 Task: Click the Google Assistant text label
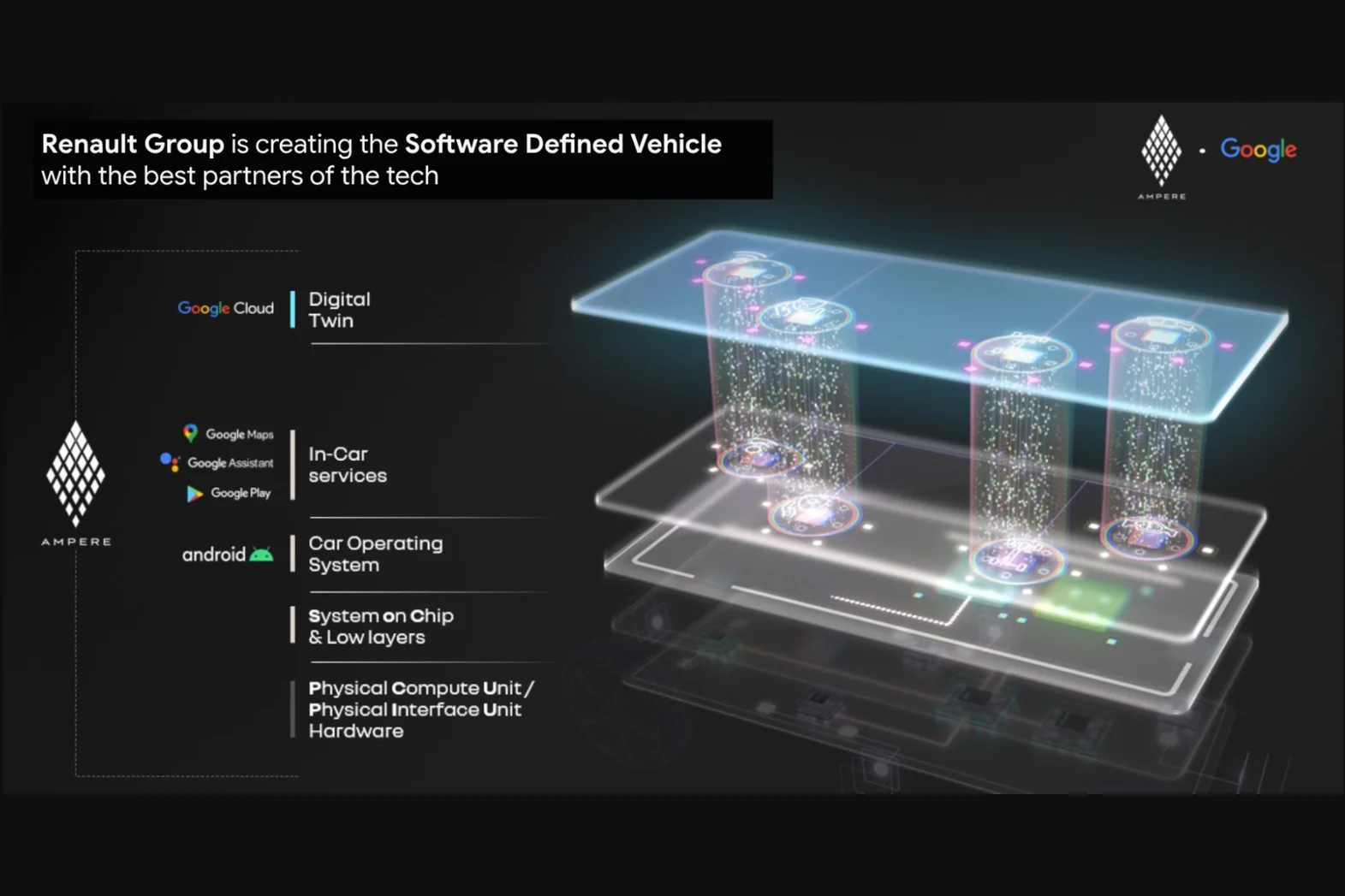pos(230,463)
